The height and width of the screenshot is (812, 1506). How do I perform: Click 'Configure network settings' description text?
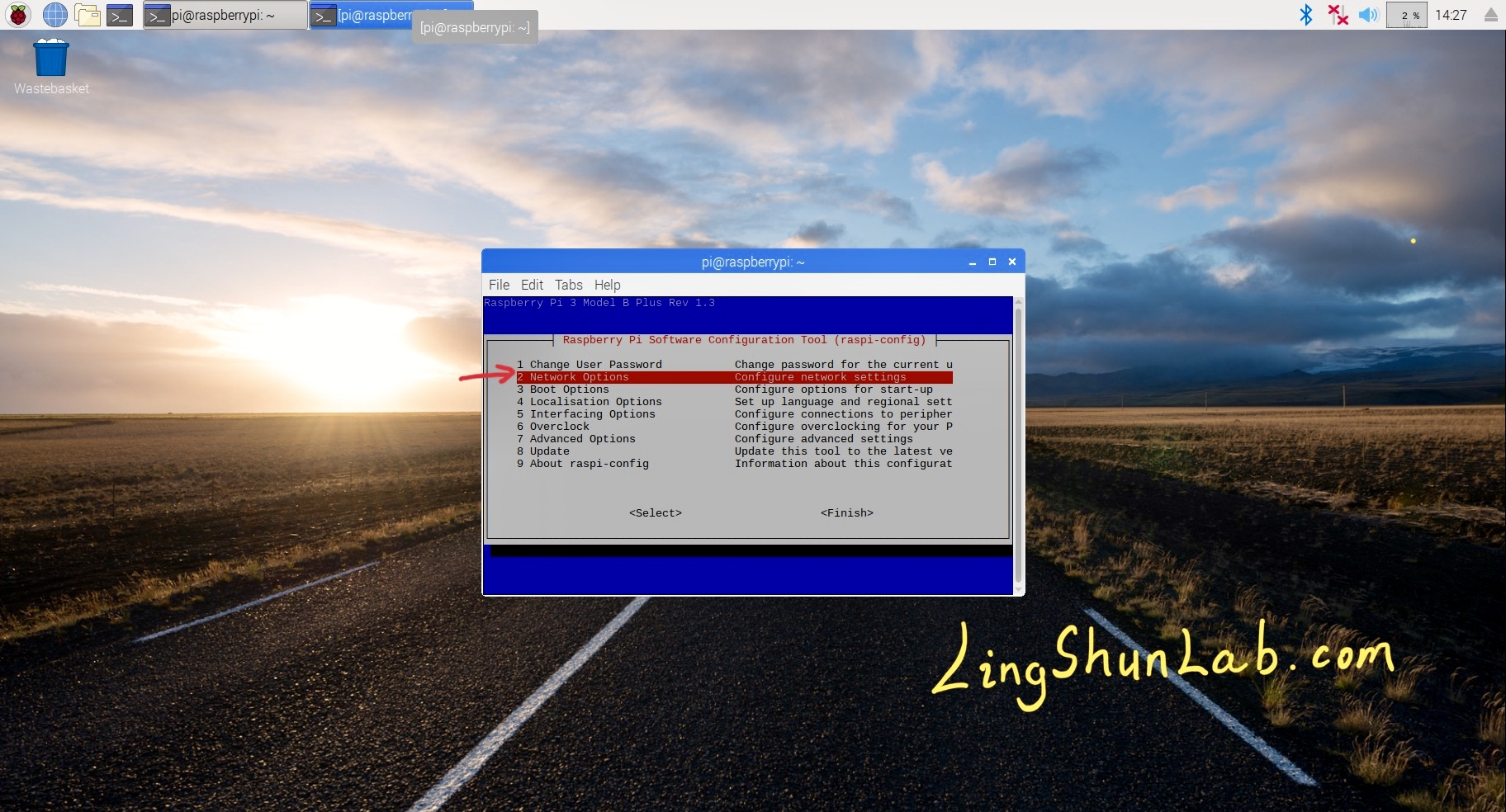click(821, 377)
